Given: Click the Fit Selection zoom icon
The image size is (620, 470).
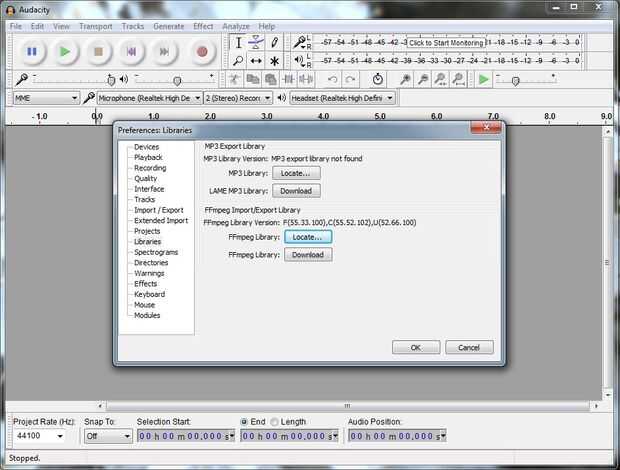Looking at the screenshot, I should click(x=440, y=79).
